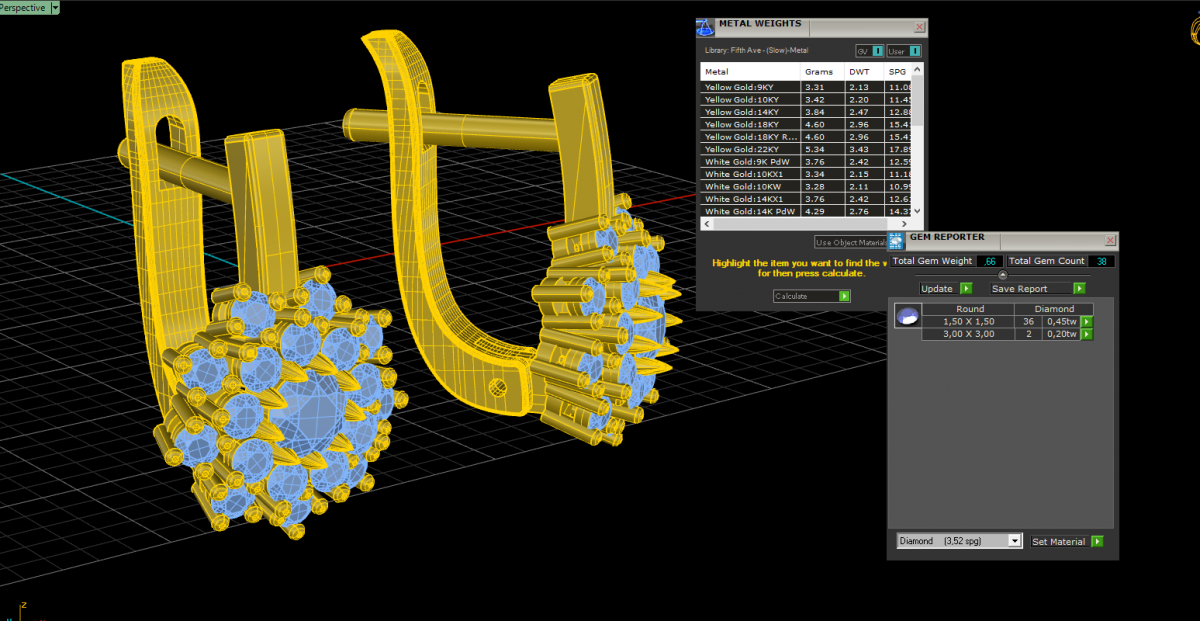Screen dimensions: 1200x621
Task: Select the White Gold:14K PdW row
Action: pos(750,211)
